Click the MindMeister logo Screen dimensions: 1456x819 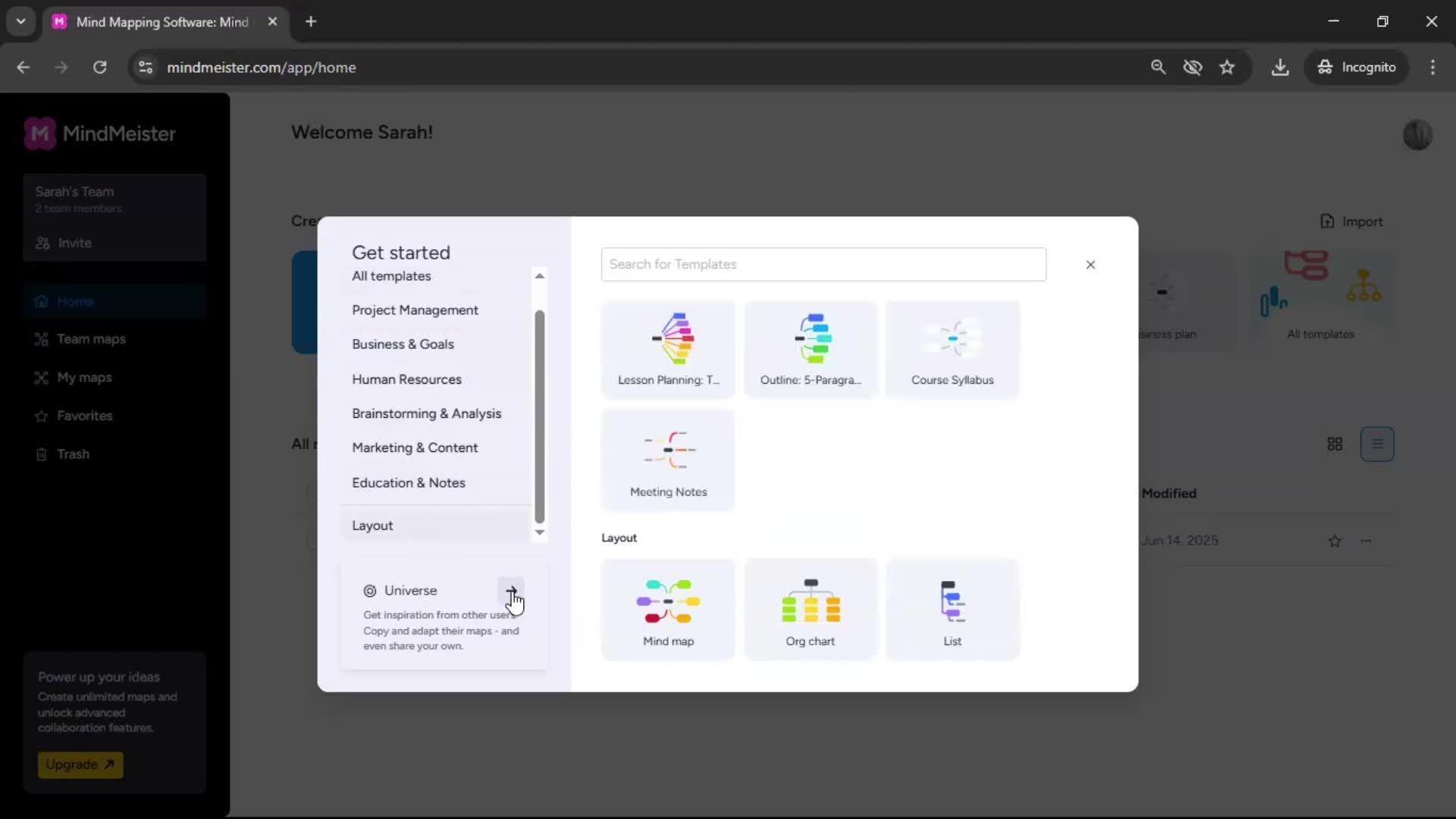[100, 134]
